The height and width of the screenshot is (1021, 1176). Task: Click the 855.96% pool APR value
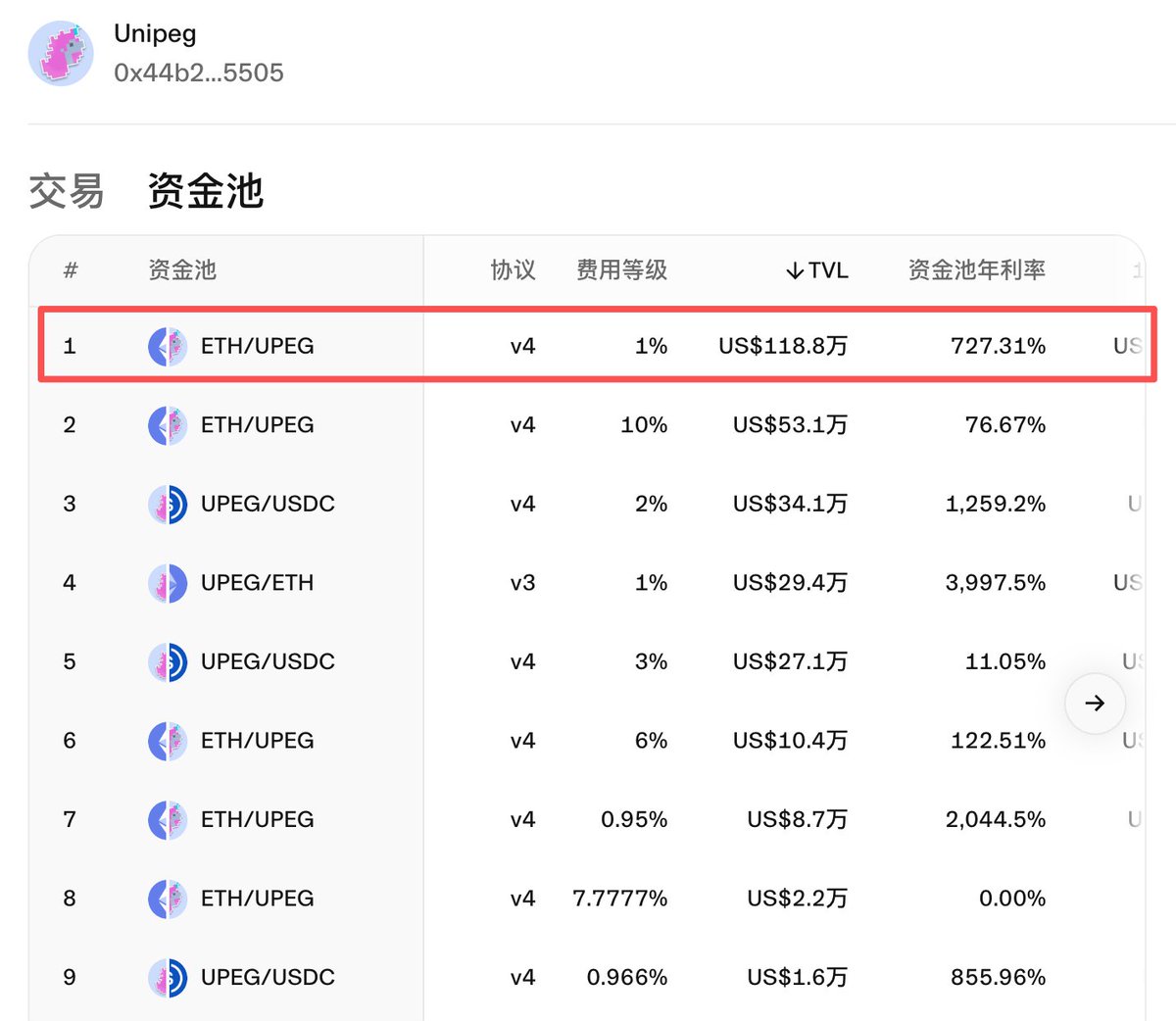pyautogui.click(x=998, y=977)
